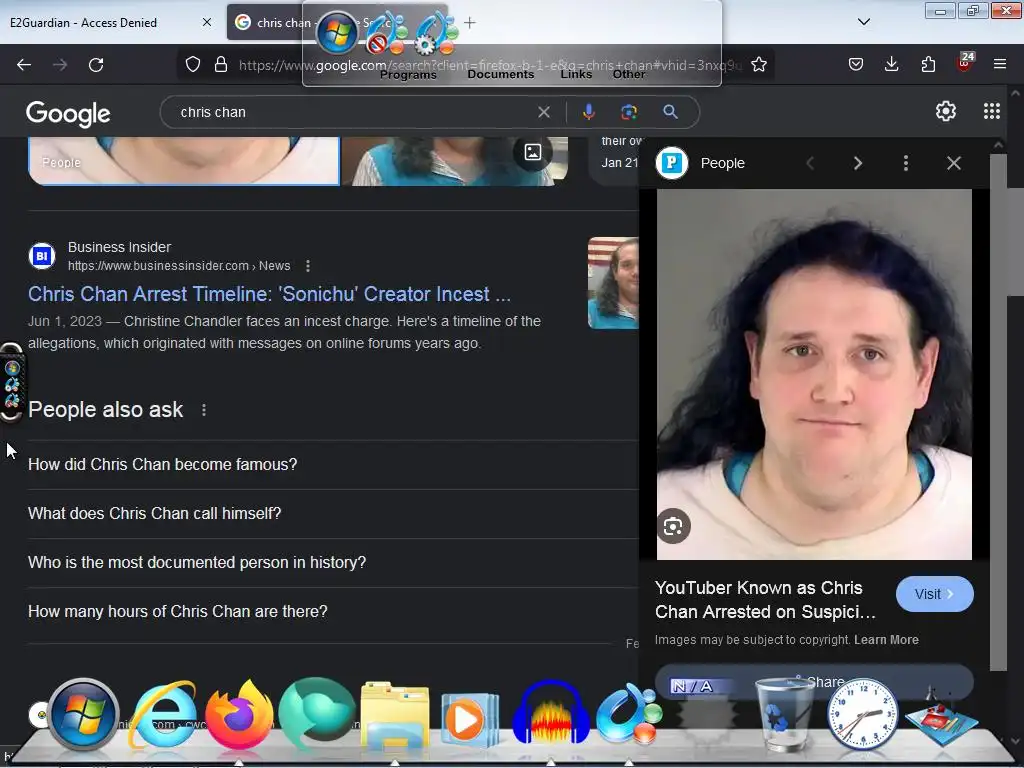The image size is (1024, 768).
Task: Expand 'What does Chris Chan call himself?'
Action: 333,513
